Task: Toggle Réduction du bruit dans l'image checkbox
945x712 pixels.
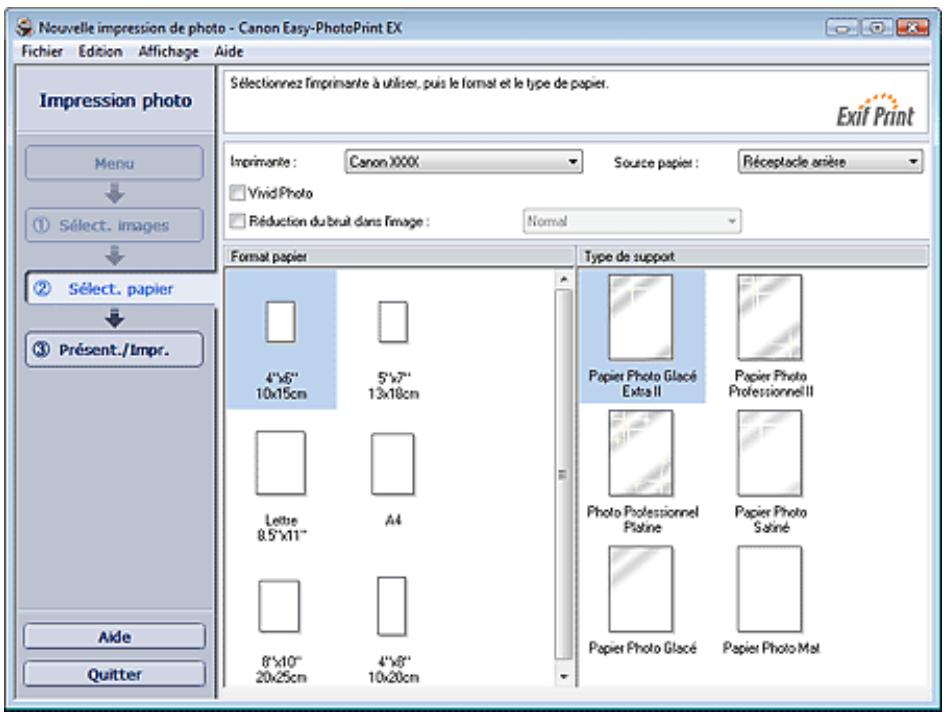Action: click(x=237, y=221)
